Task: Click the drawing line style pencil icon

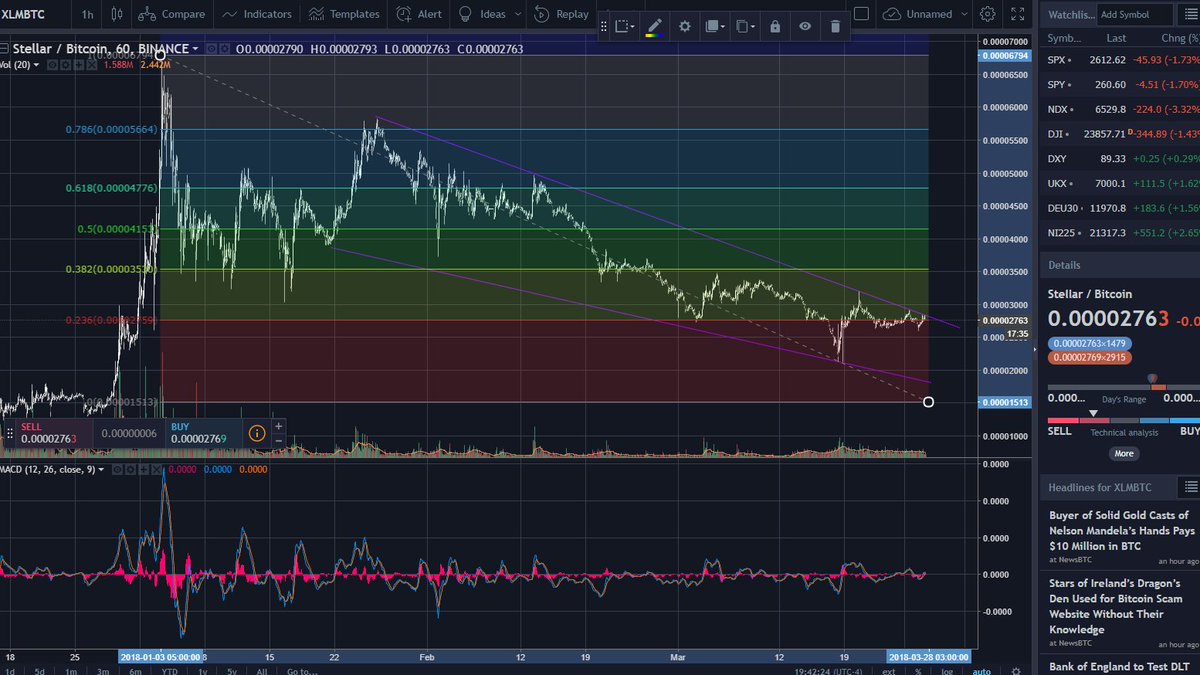Action: tap(654, 27)
